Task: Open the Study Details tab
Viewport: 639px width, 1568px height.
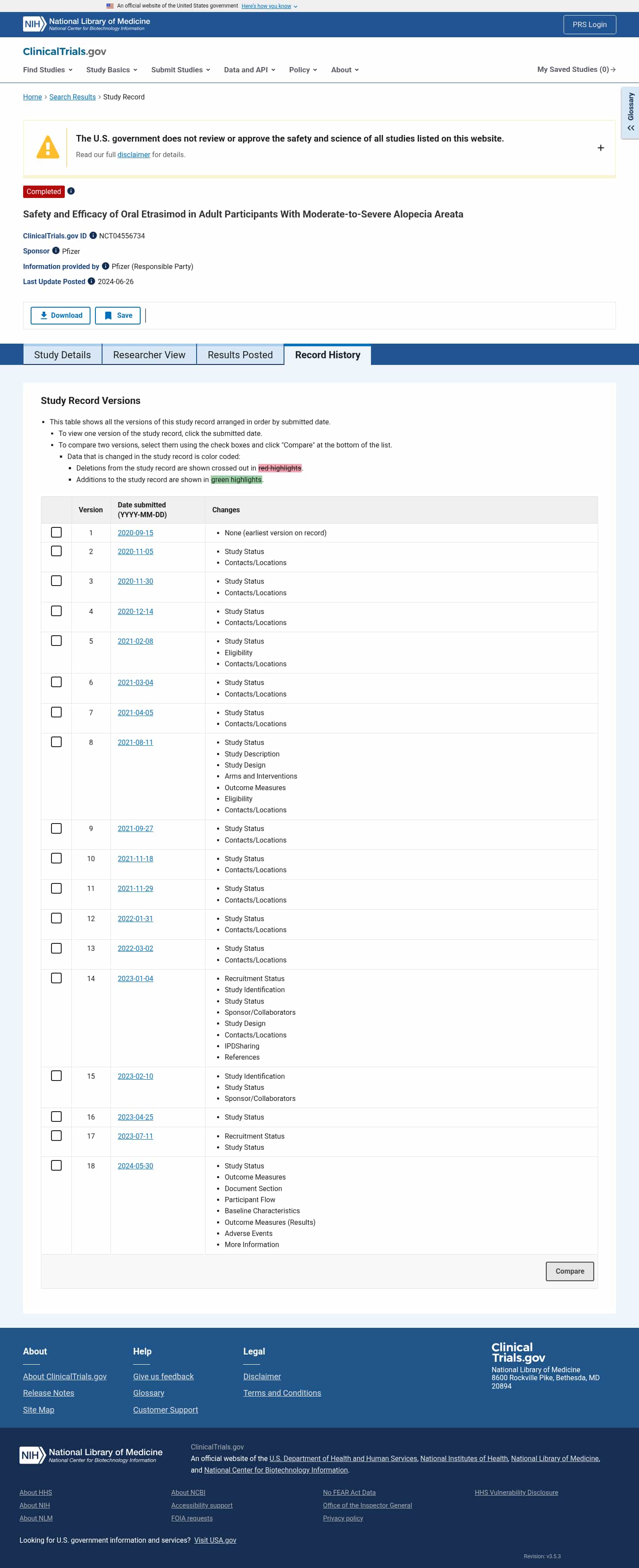Action: (62, 355)
